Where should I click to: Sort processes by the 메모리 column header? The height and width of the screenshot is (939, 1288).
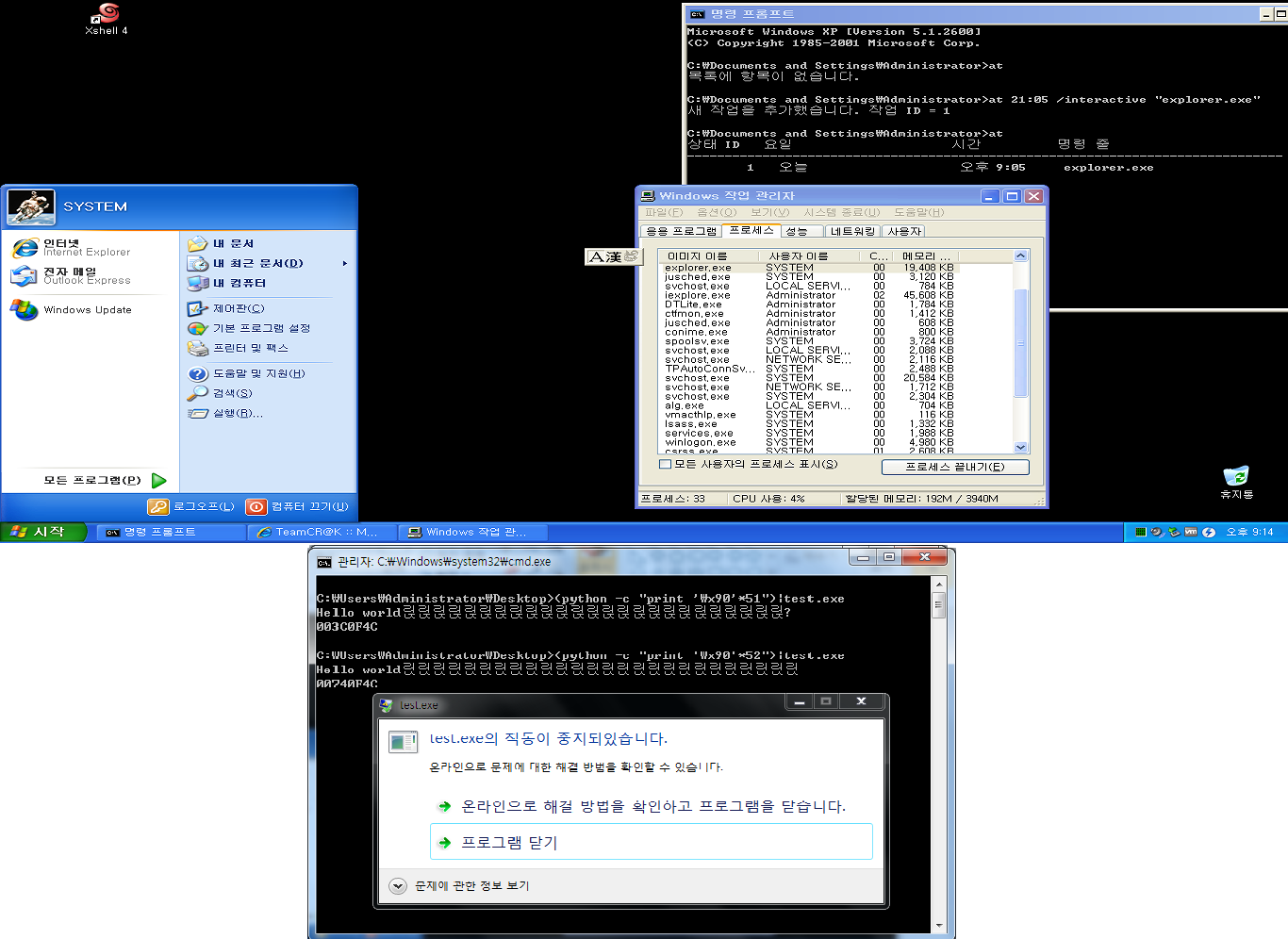tap(926, 255)
